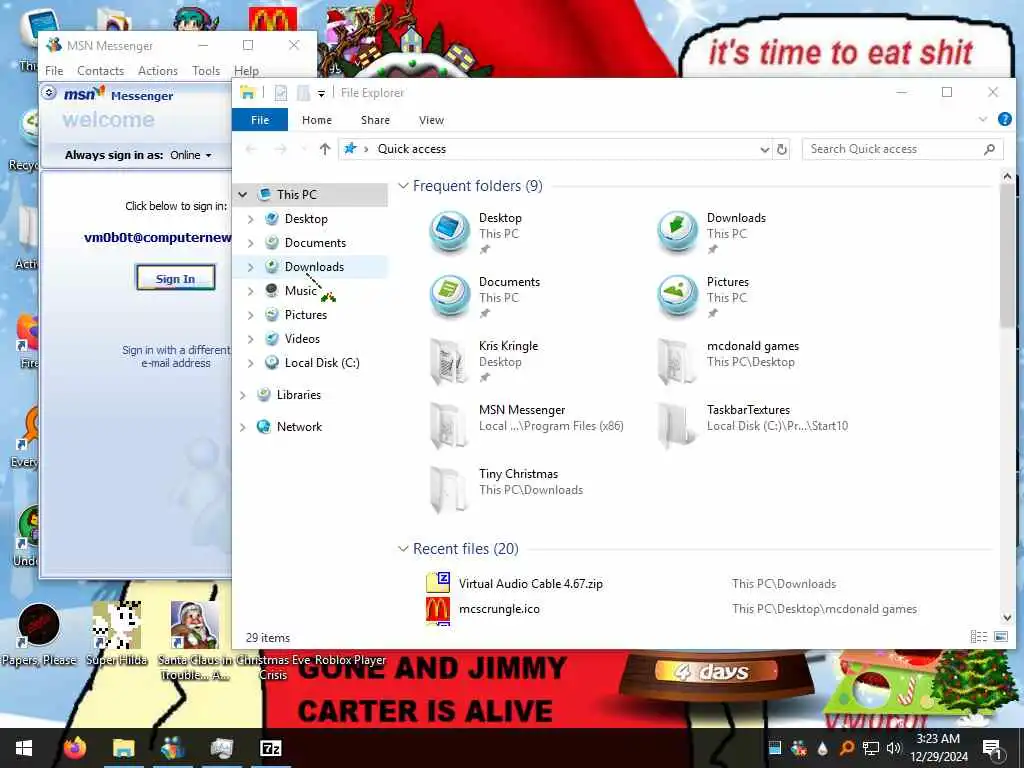Open MSN Messenger Tools menu

(206, 71)
